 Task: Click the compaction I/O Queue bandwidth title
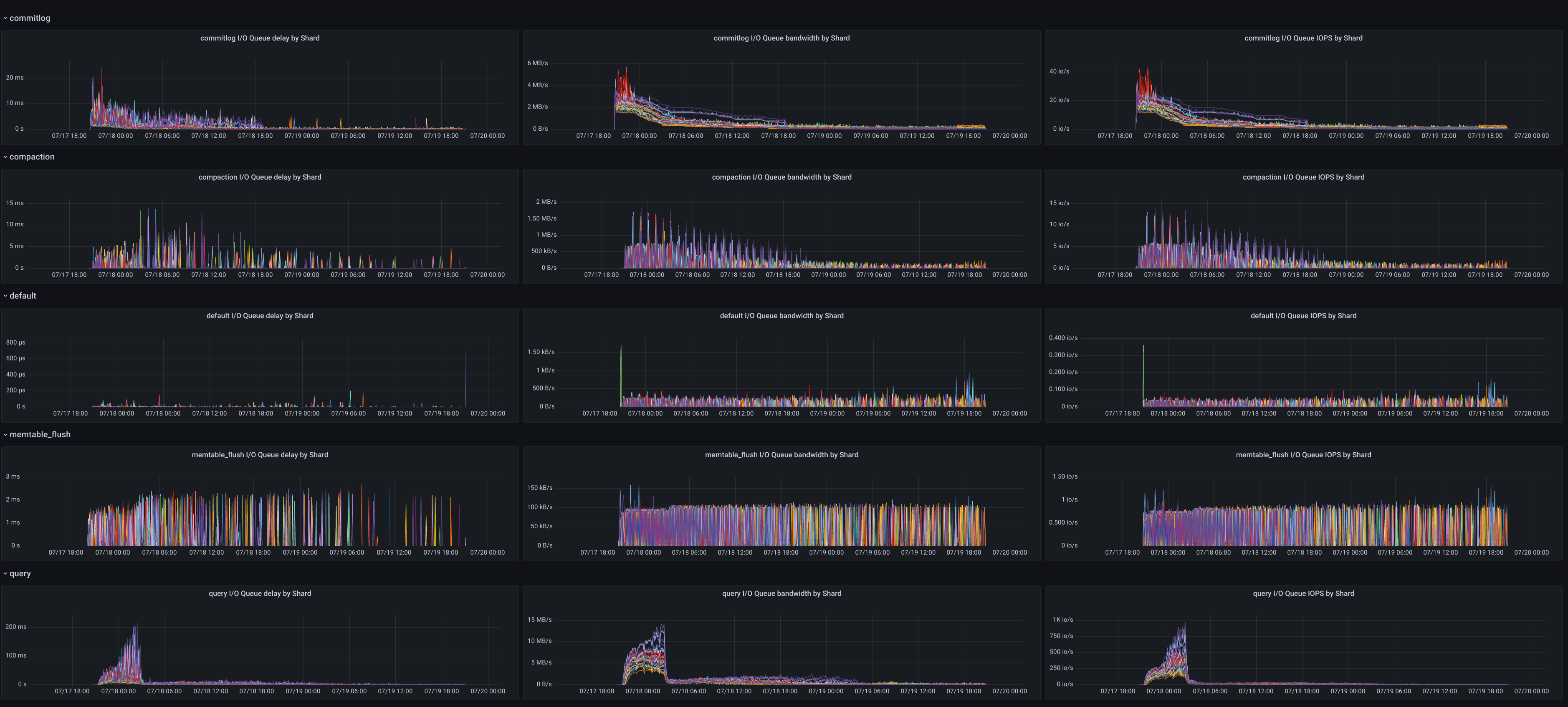coord(781,177)
